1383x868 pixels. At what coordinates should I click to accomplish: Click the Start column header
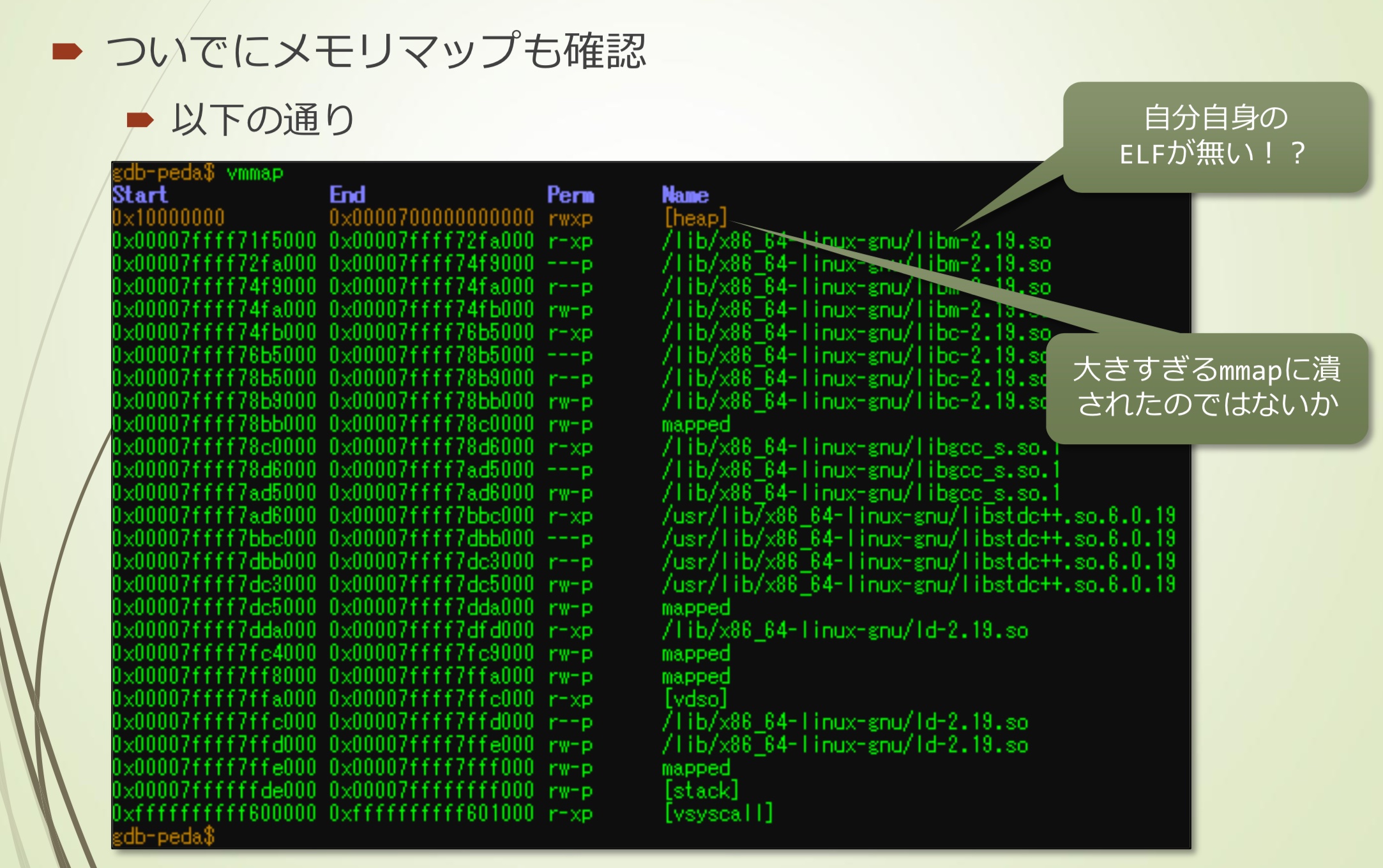coord(140,195)
